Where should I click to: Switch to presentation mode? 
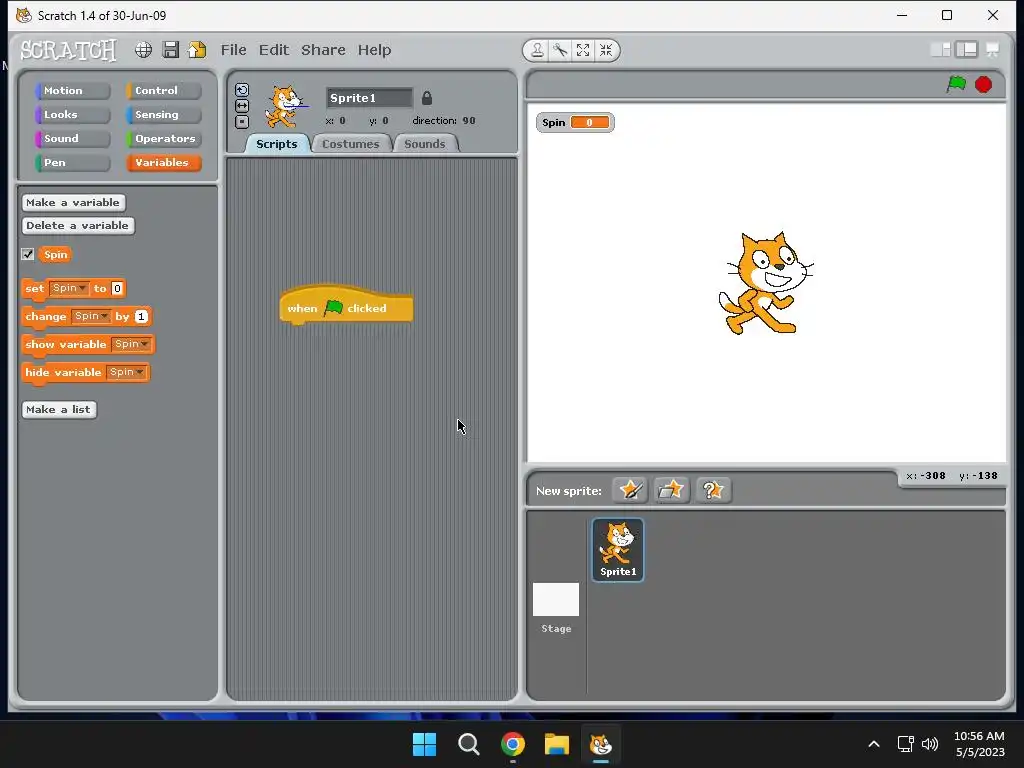[993, 50]
